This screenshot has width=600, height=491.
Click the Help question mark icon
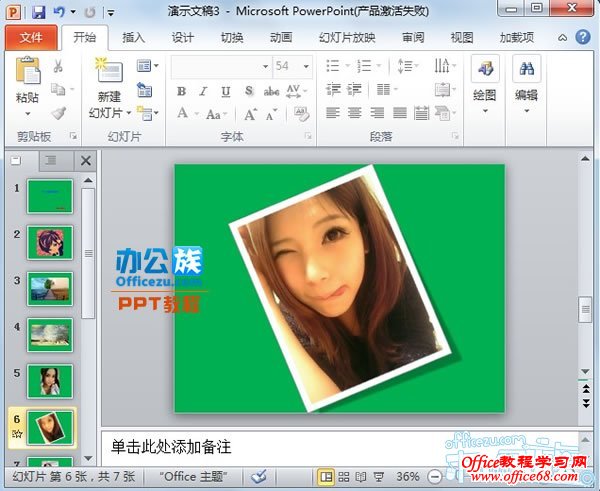[582, 38]
